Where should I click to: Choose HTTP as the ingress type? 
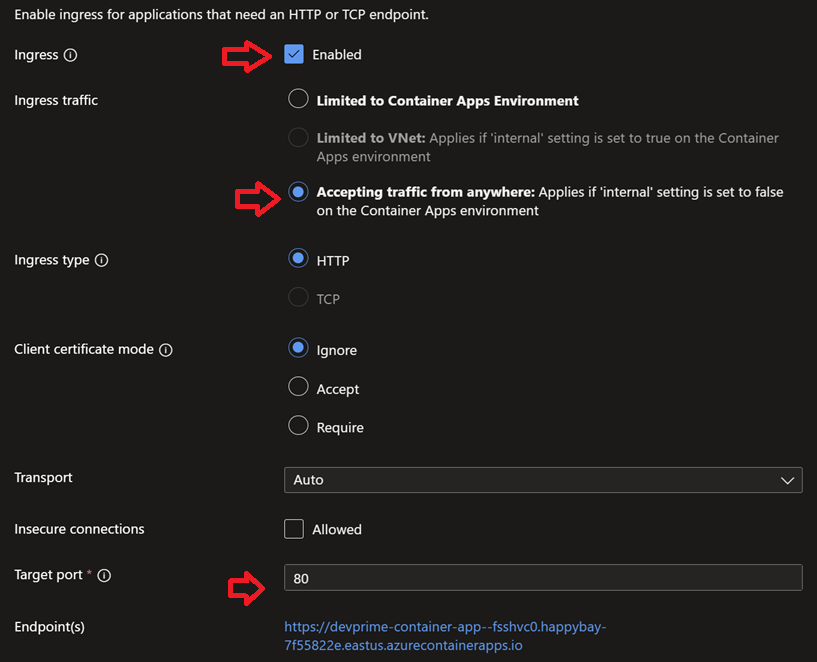pos(298,260)
